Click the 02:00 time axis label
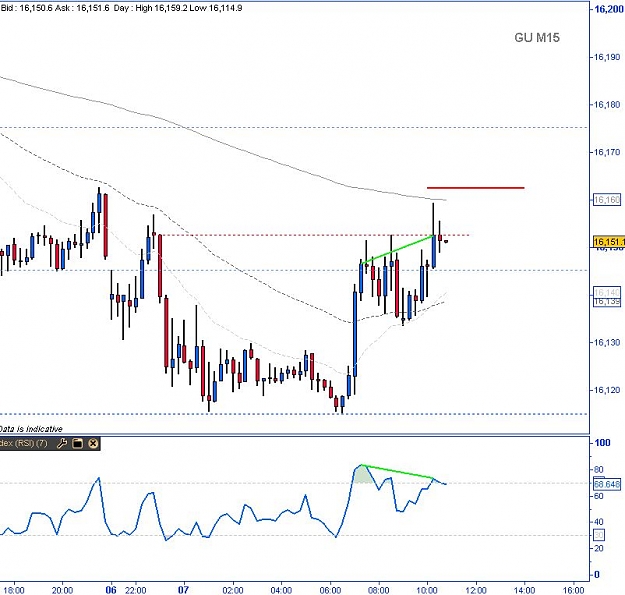Screen dimensions: 625x595 233,590
